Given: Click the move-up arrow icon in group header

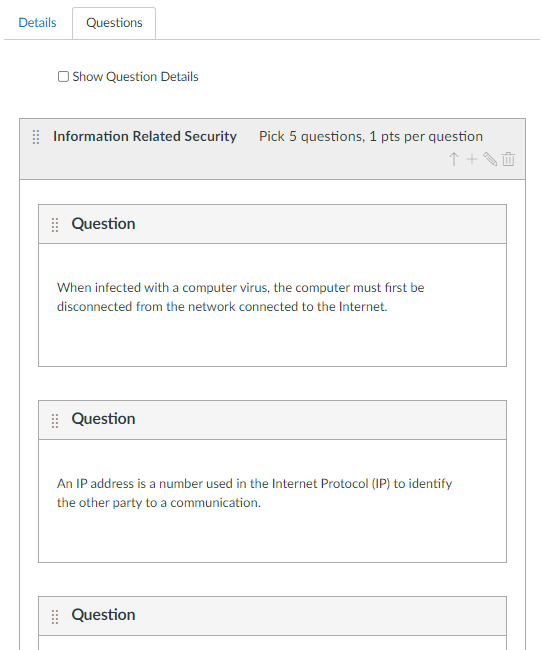Looking at the screenshot, I should [x=454, y=159].
